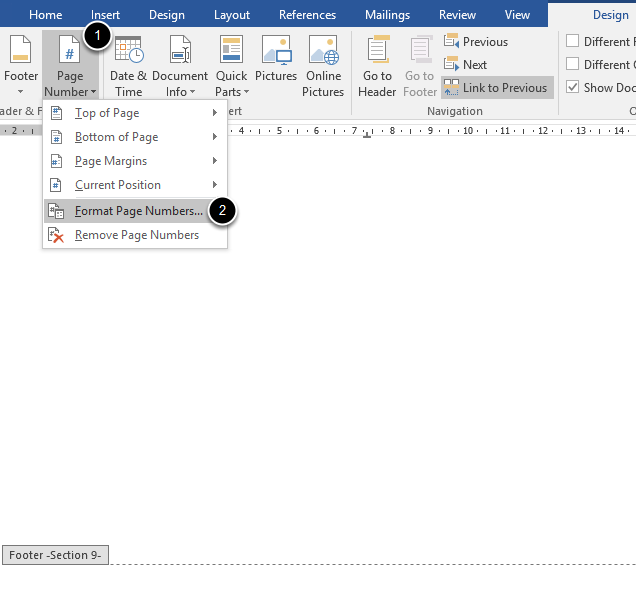Open the document Design tab next to Insert
This screenshot has width=636, height=599.
pos(166,15)
